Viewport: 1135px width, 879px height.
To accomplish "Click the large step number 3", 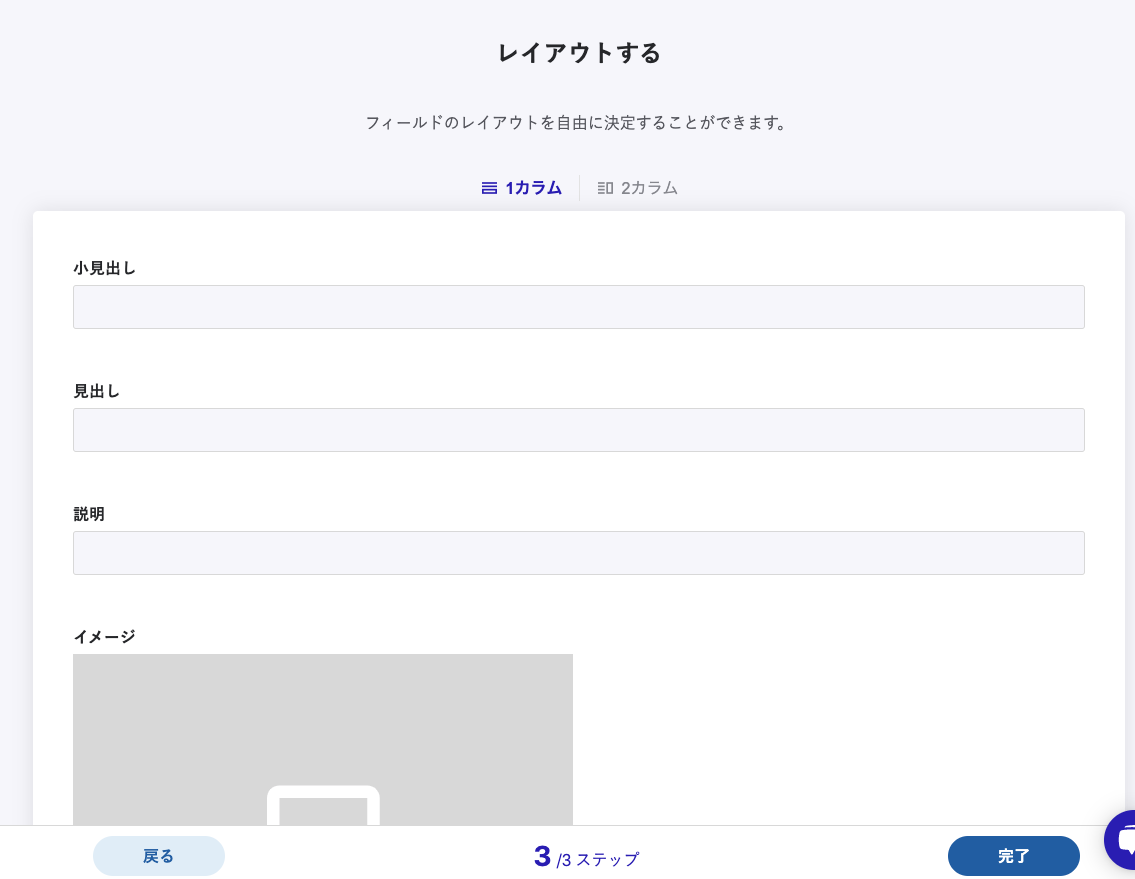I will pos(542,856).
